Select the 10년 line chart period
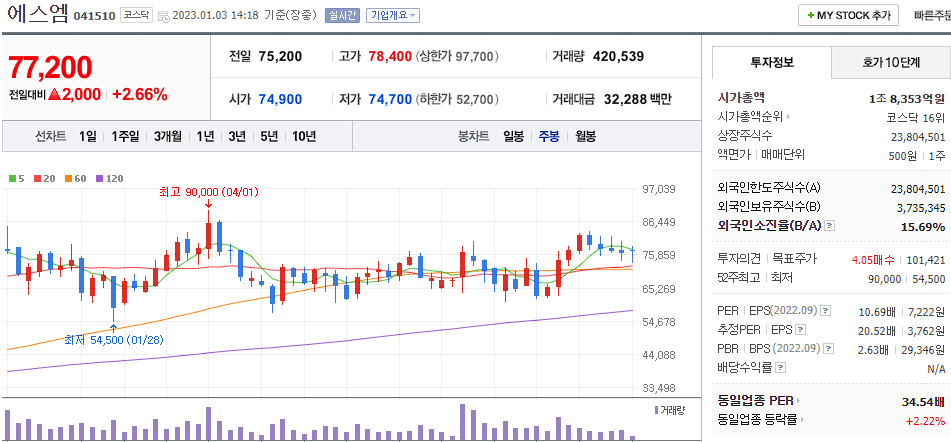This screenshot has width=951, height=442. [304, 136]
